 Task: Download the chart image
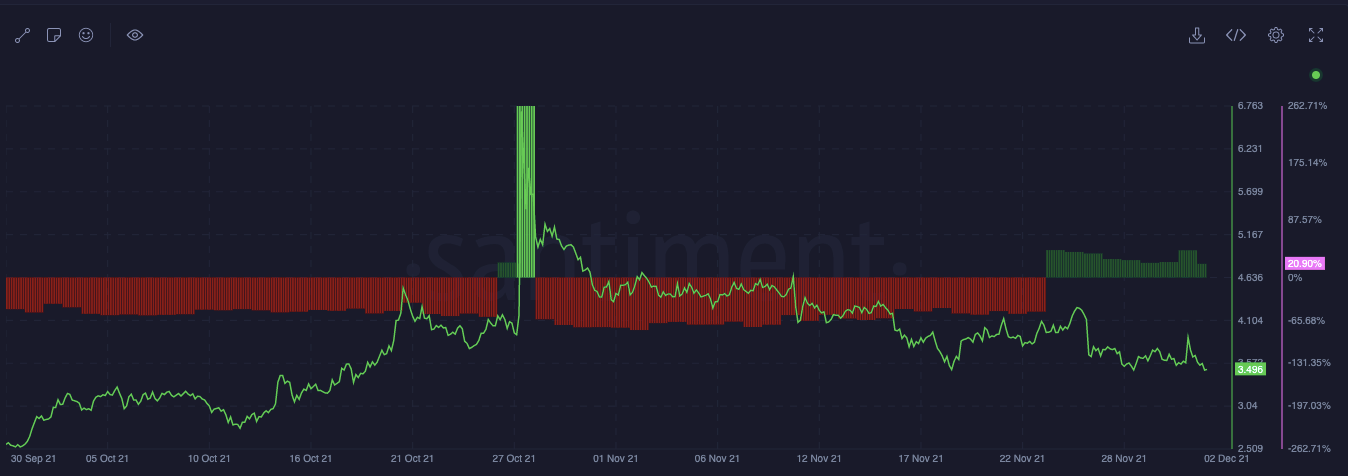(x=1196, y=35)
